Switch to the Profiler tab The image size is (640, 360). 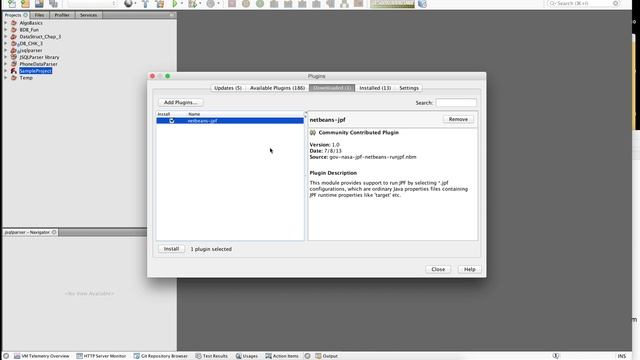pyautogui.click(x=62, y=15)
